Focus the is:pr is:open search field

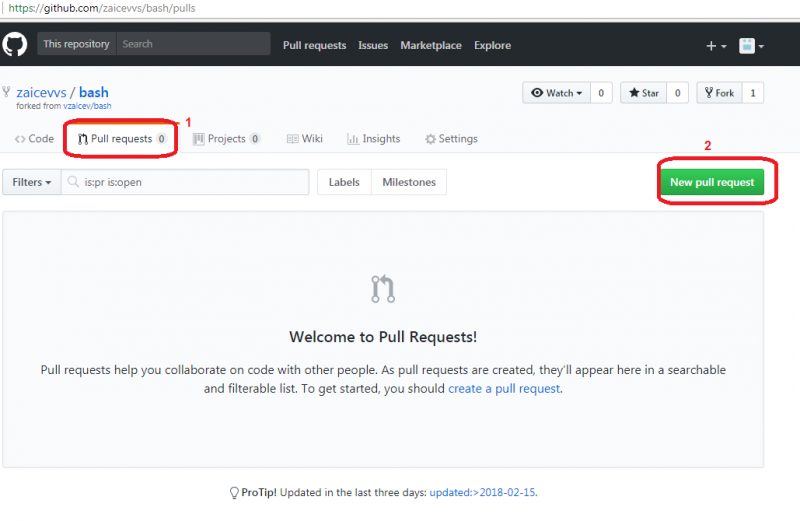(x=190, y=183)
